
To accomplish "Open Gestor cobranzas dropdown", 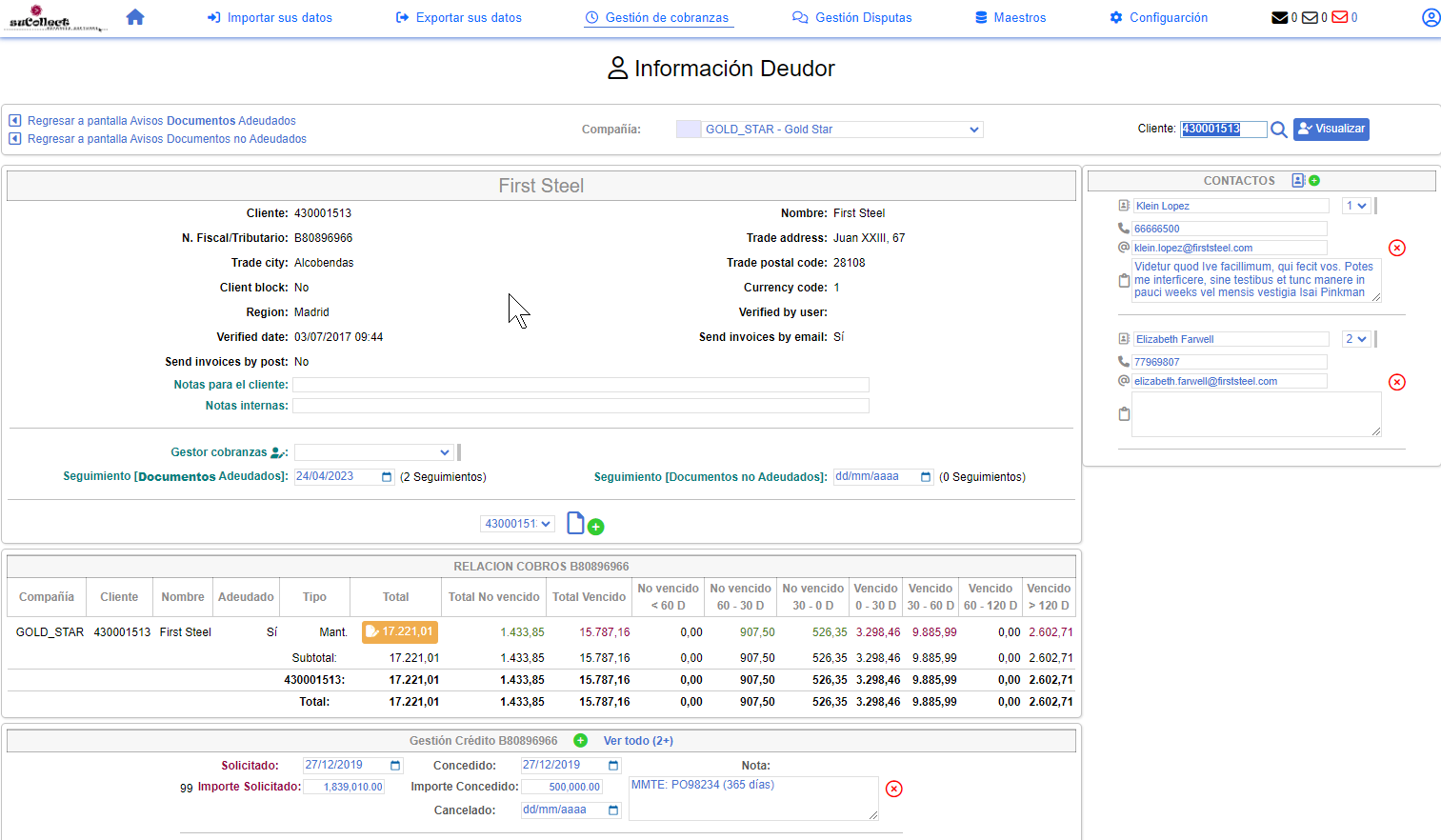I will pos(373,452).
